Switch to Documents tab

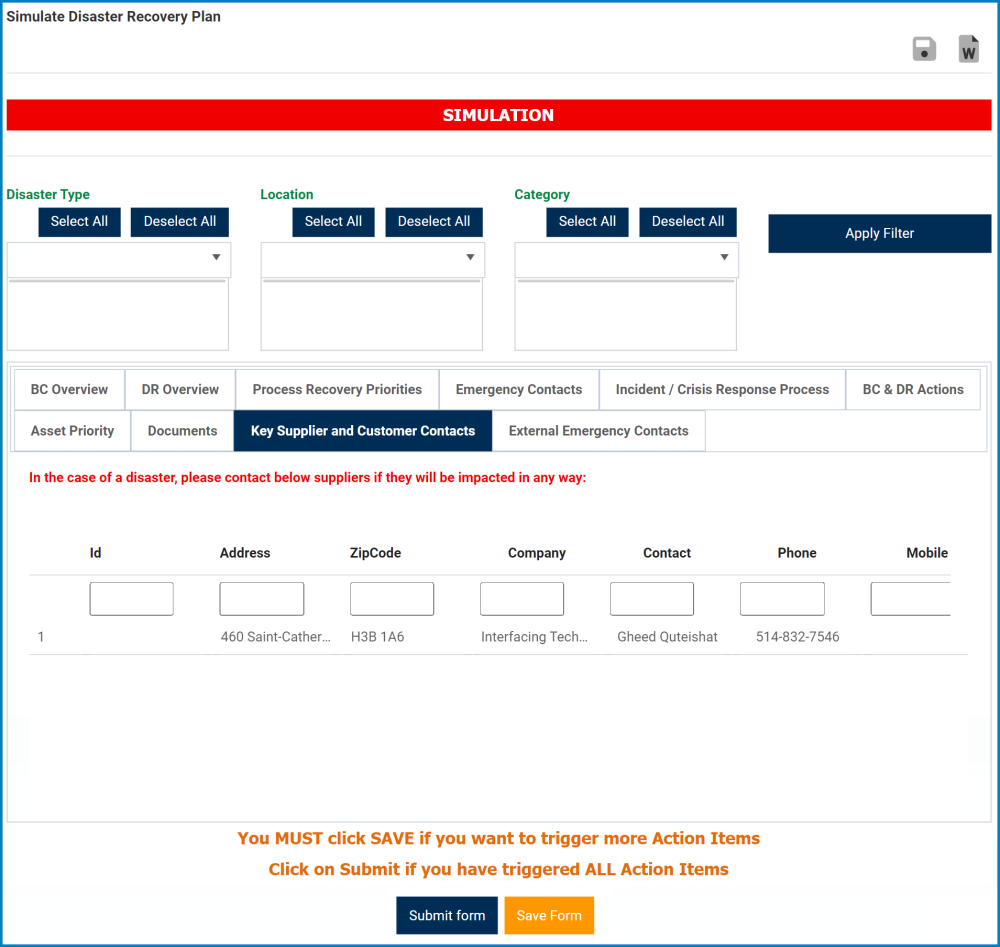182,431
